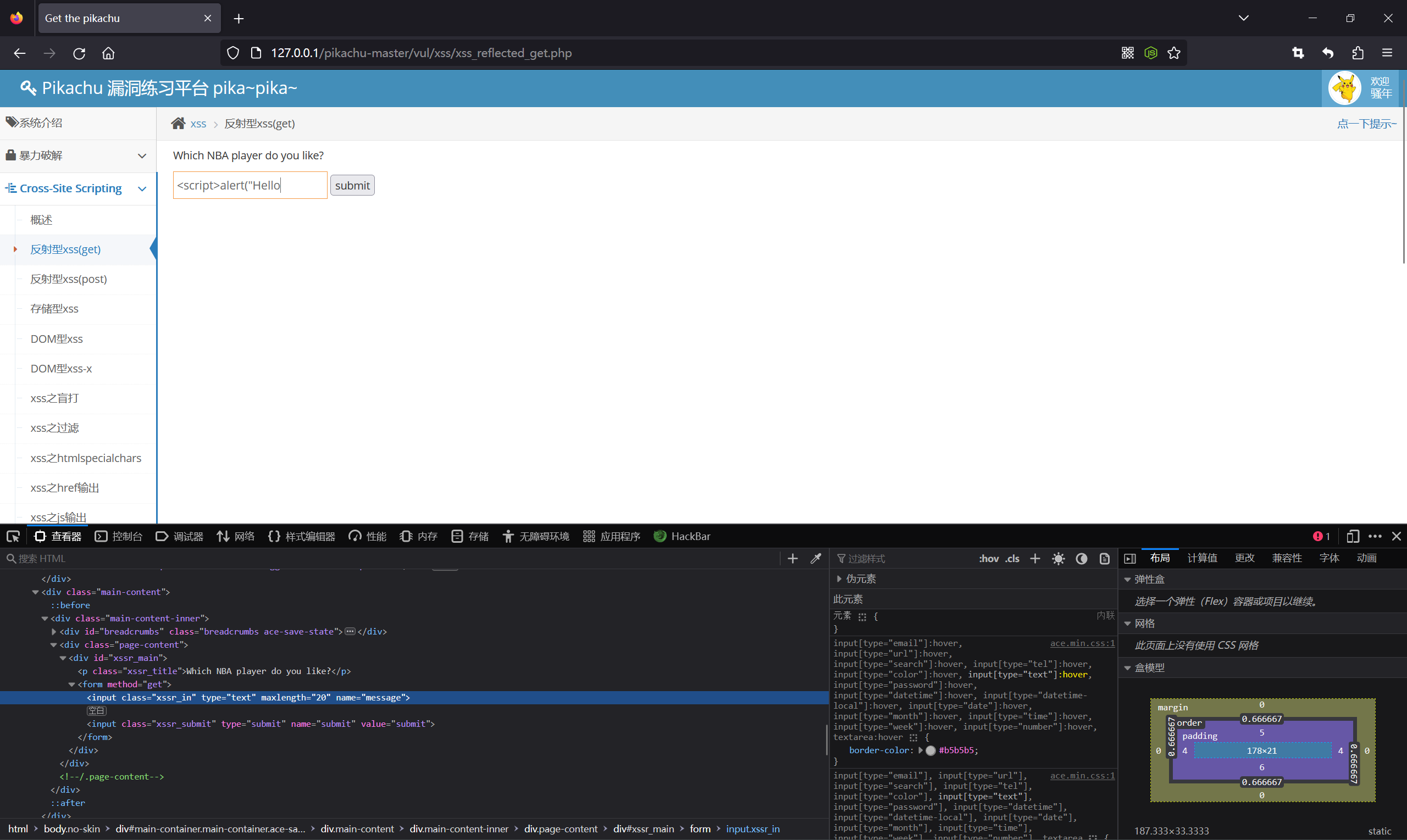
Task: Open the HackBar tab
Action: 682,536
